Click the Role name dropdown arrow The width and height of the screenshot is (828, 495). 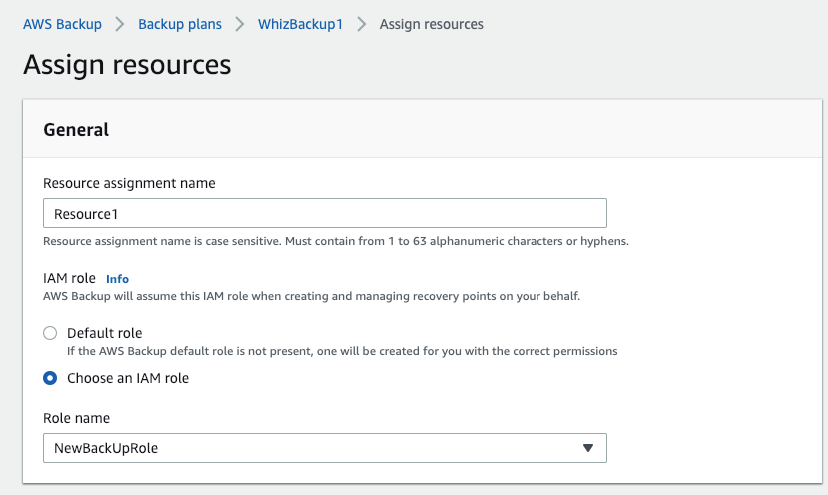[588, 448]
